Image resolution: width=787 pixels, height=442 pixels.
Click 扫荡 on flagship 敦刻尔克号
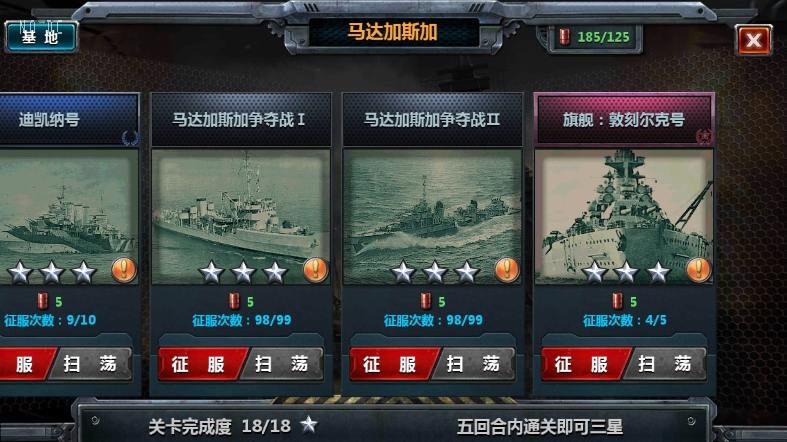tap(666, 364)
